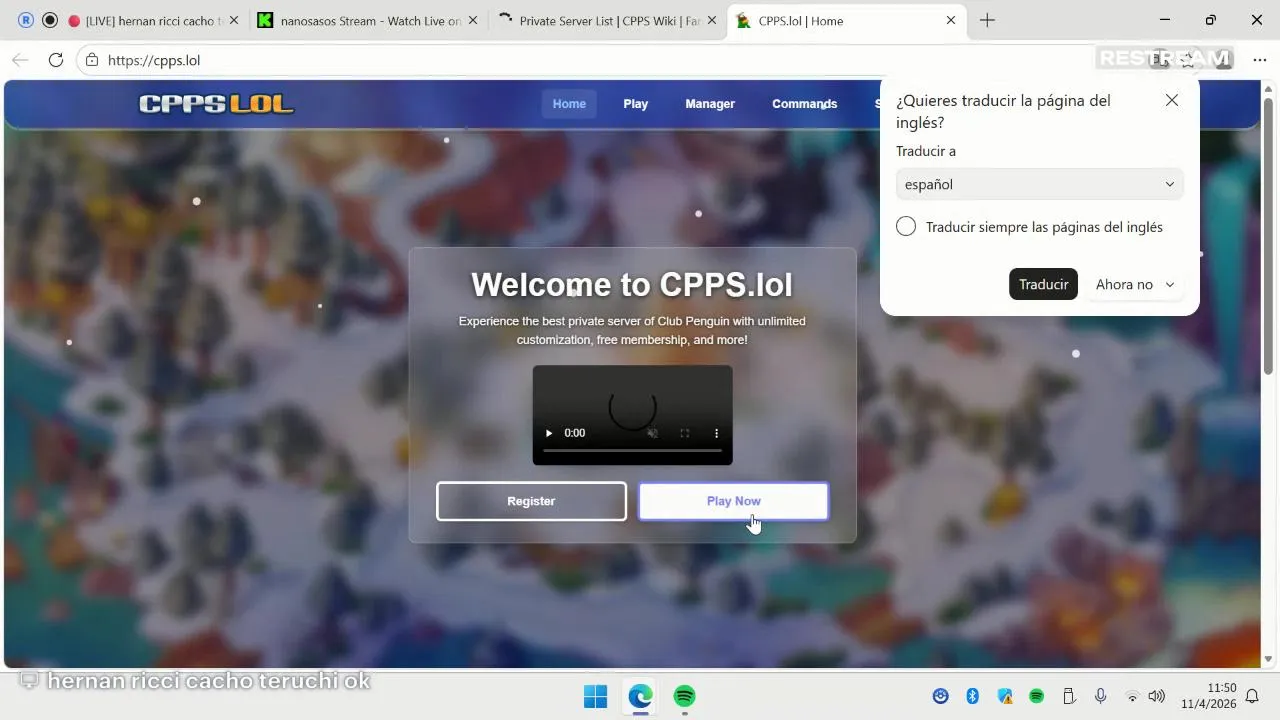Viewport: 1280px width, 720px height.
Task: Open video fullscreen mode
Action: click(685, 433)
